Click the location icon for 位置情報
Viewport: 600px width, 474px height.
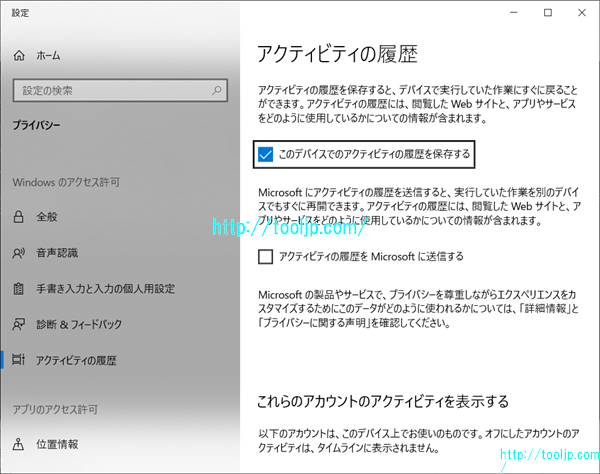pos(18,444)
